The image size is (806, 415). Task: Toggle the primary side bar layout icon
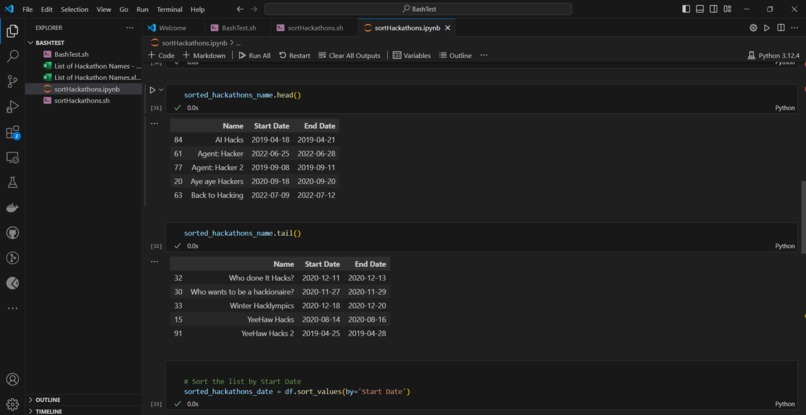[x=686, y=9]
